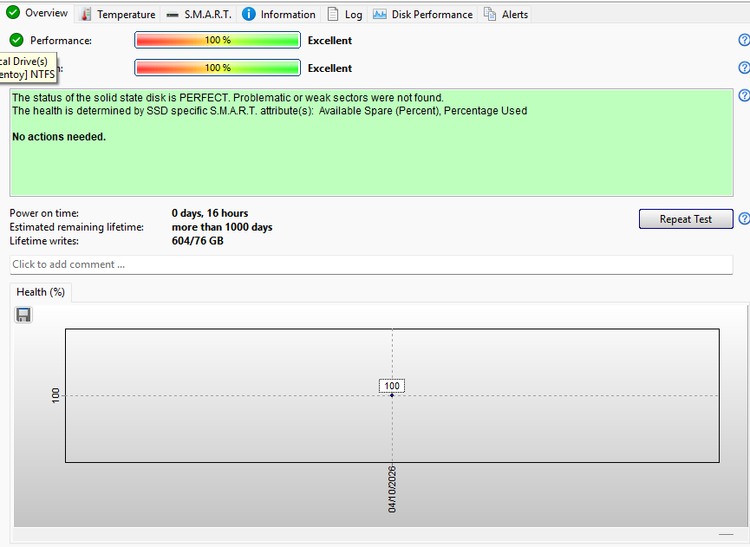Open the Alerts tab

pyautogui.click(x=506, y=14)
